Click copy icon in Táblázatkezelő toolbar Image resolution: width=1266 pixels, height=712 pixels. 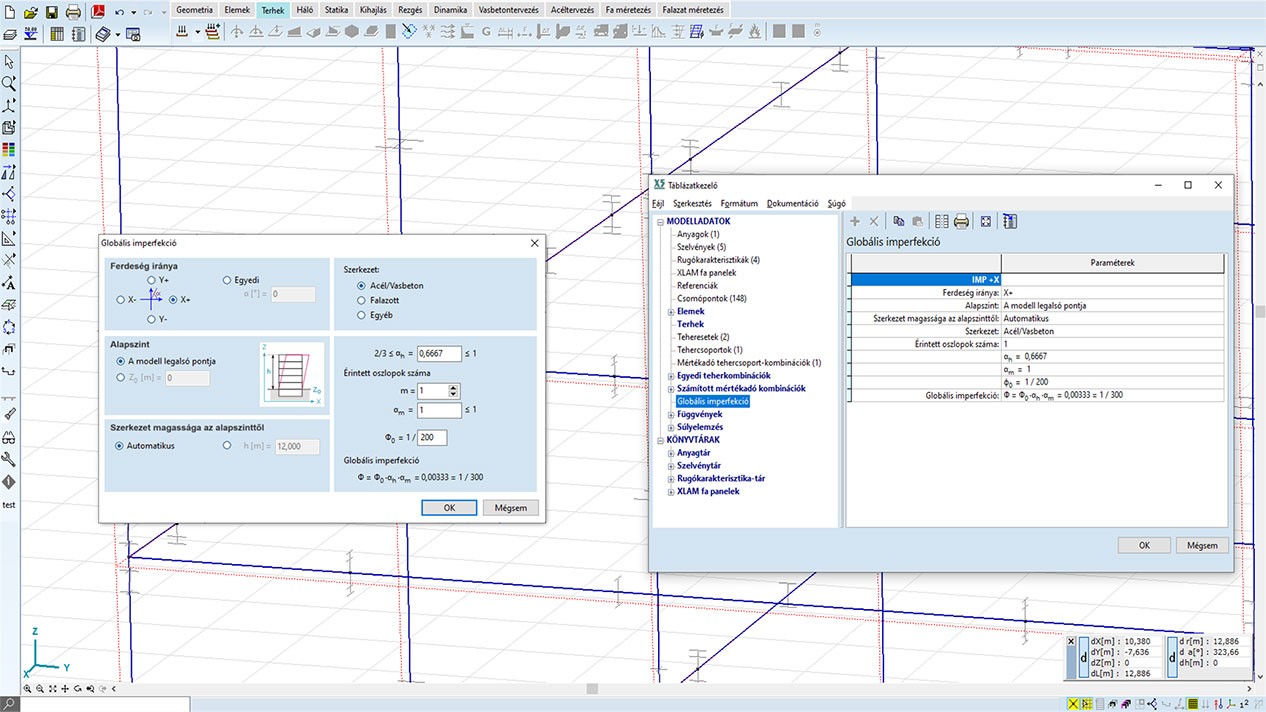point(898,221)
